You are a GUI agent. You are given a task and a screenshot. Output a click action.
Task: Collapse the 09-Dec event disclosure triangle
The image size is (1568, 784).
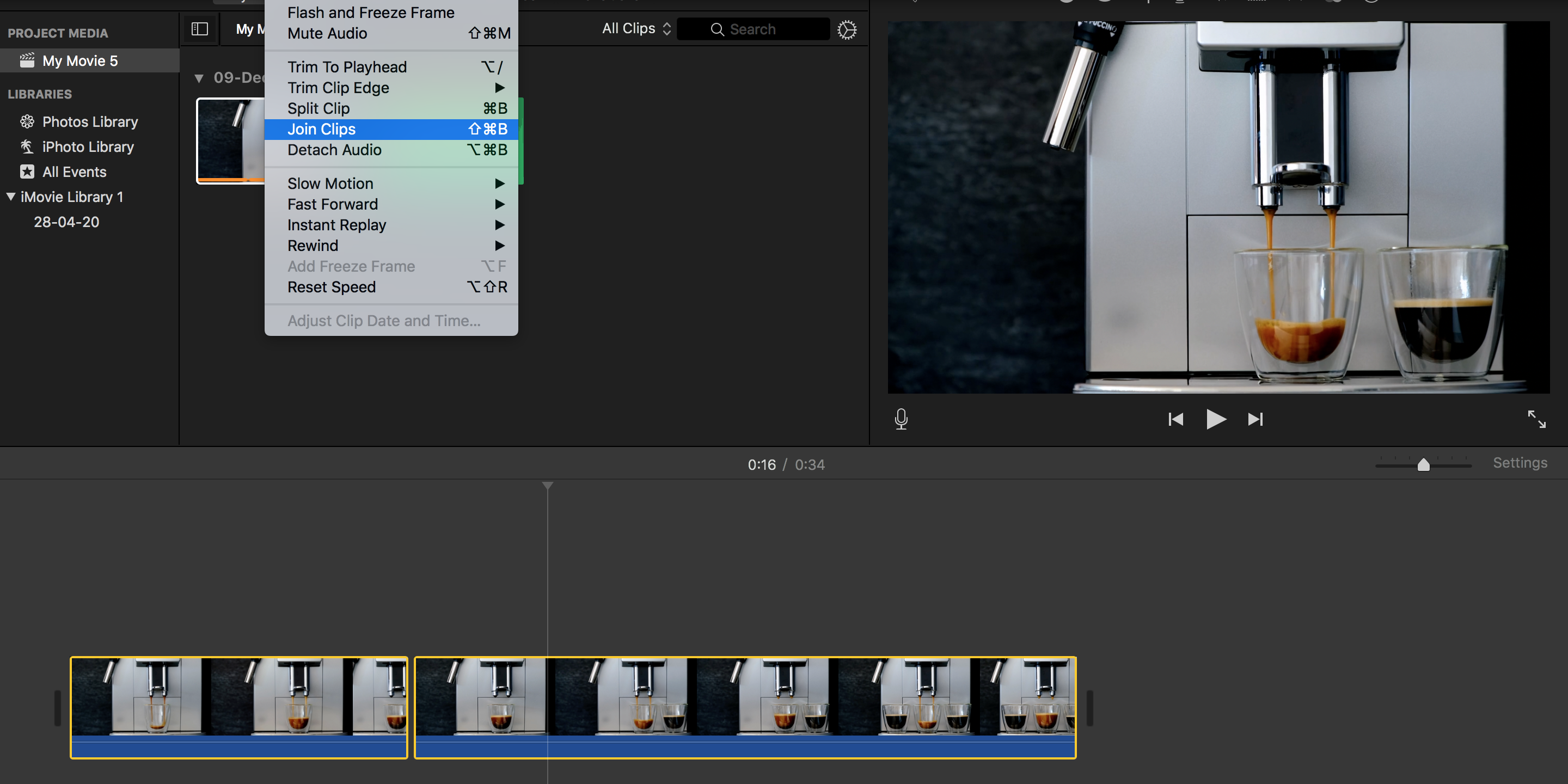pos(200,78)
